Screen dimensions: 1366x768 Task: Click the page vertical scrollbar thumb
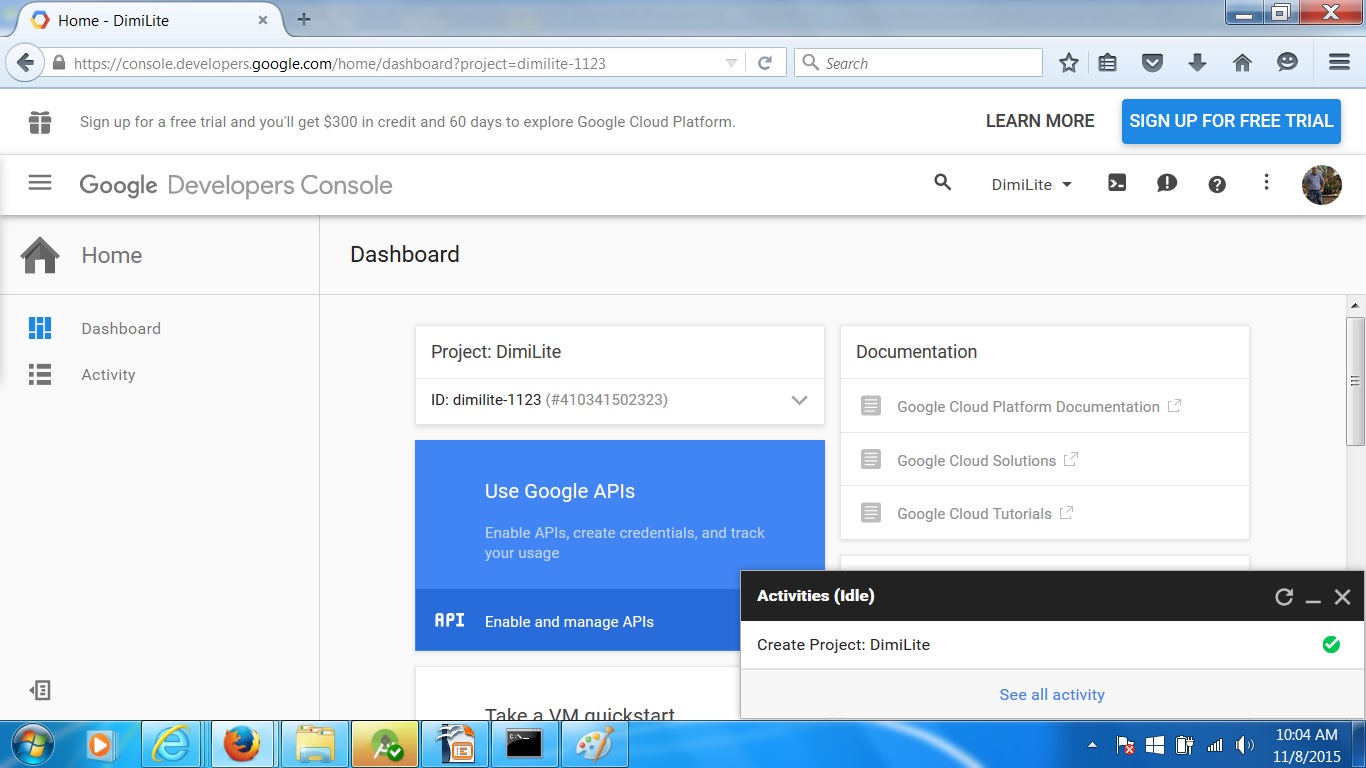pyautogui.click(x=1355, y=380)
